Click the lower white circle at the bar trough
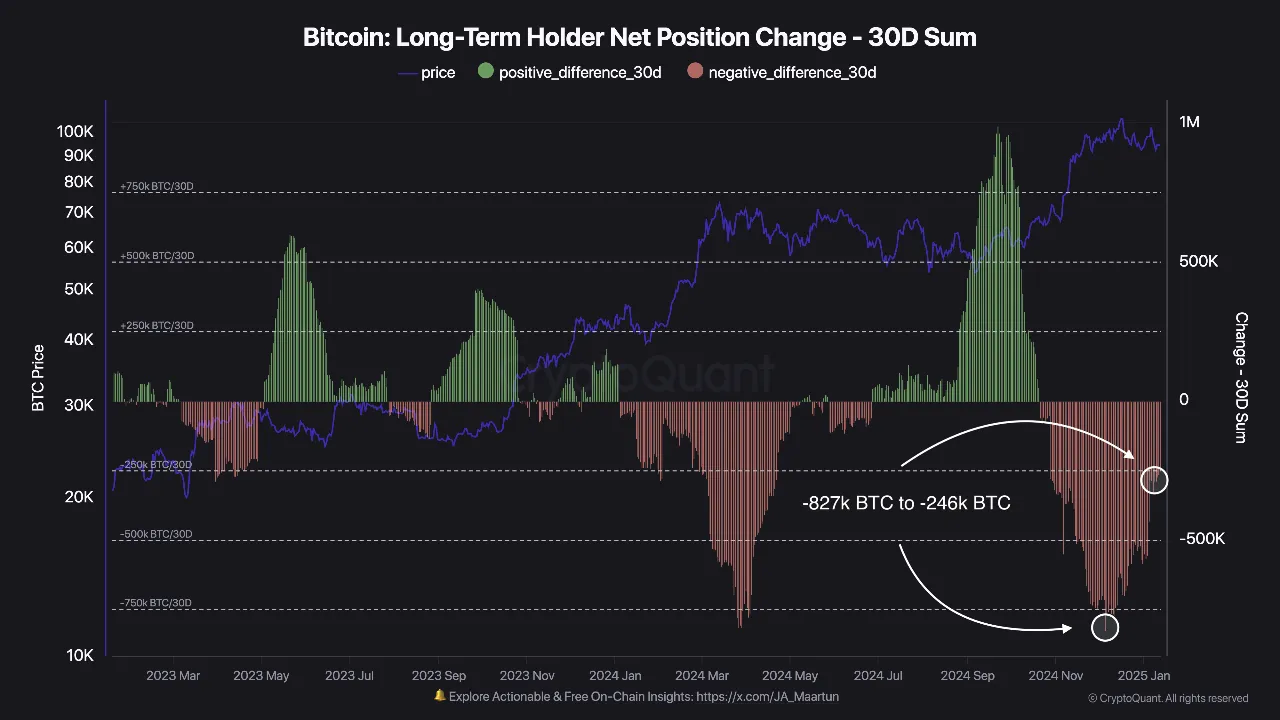Image resolution: width=1280 pixels, height=720 pixels. pos(1105,627)
